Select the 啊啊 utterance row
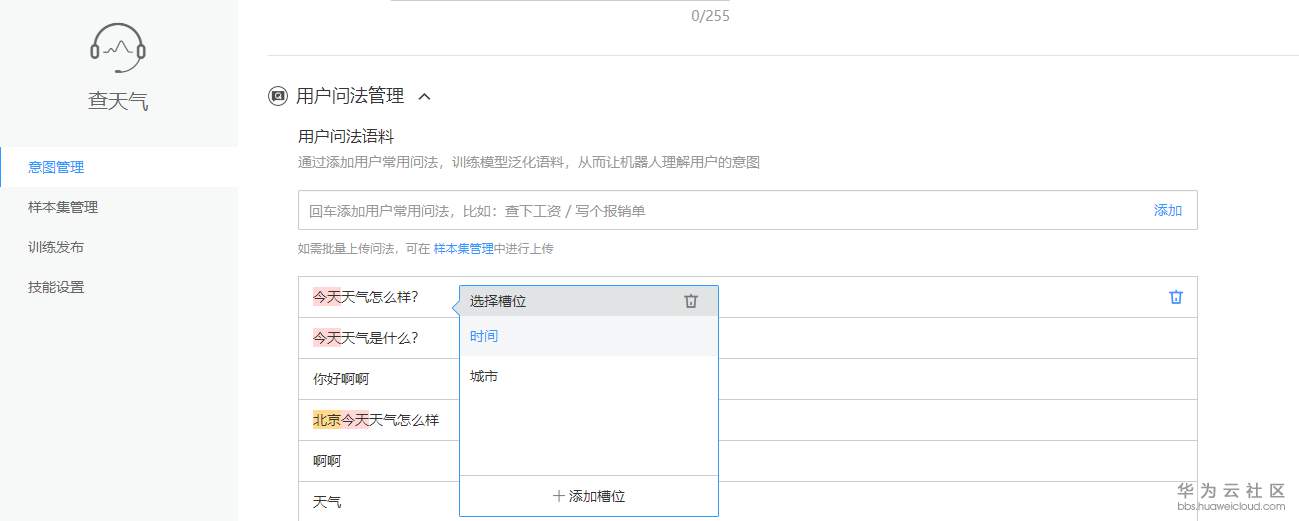Viewport: 1299px width, 521px height. 327,461
